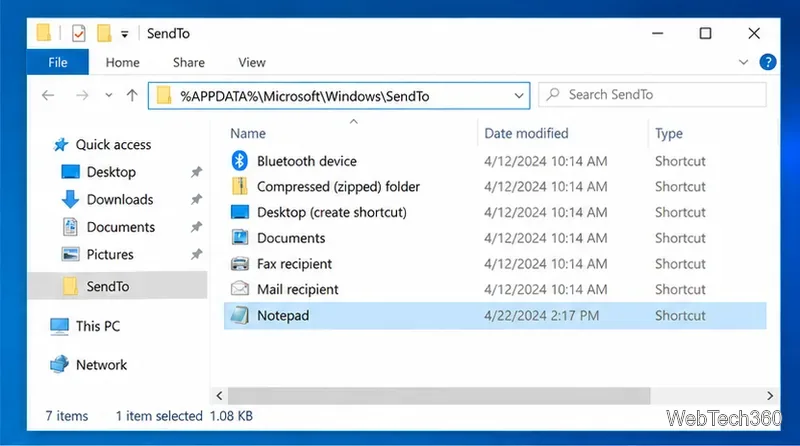The width and height of the screenshot is (800, 446).
Task: Click the Downloads arrow icon in sidebar
Action: tap(70, 199)
